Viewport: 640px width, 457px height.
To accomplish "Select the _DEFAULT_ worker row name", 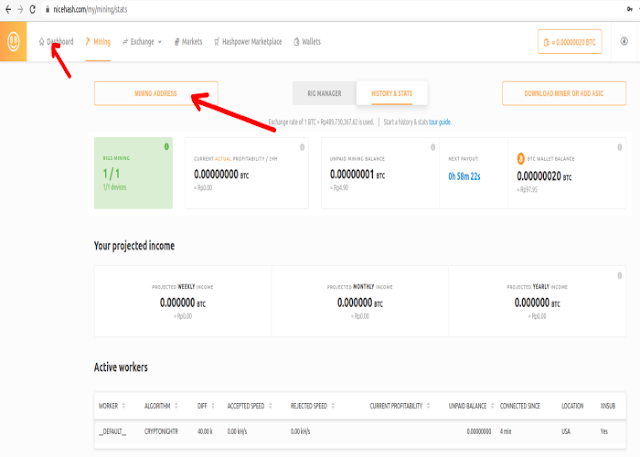I will pyautogui.click(x=112, y=432).
